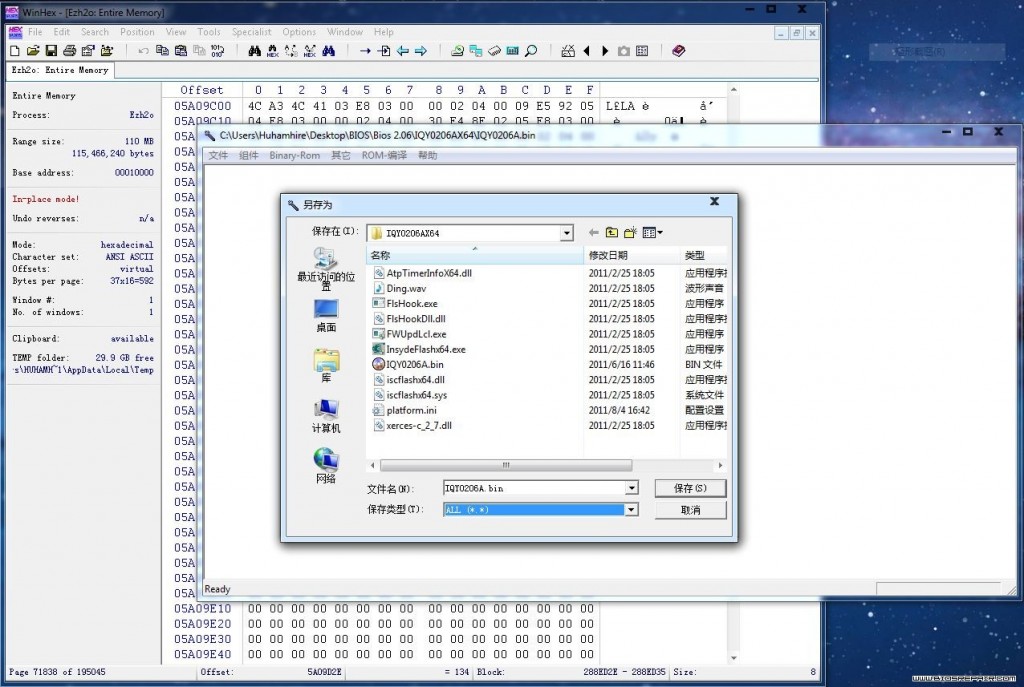Screen dimensions: 1024x687
Task: Create new folder in save dialog
Action: [x=630, y=232]
